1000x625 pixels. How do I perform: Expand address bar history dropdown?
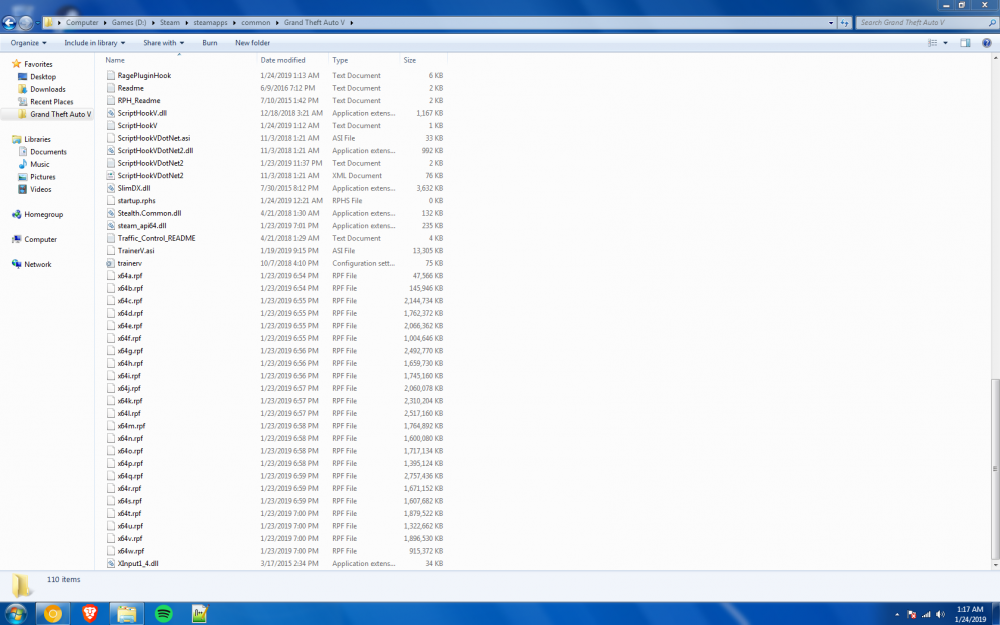830,22
